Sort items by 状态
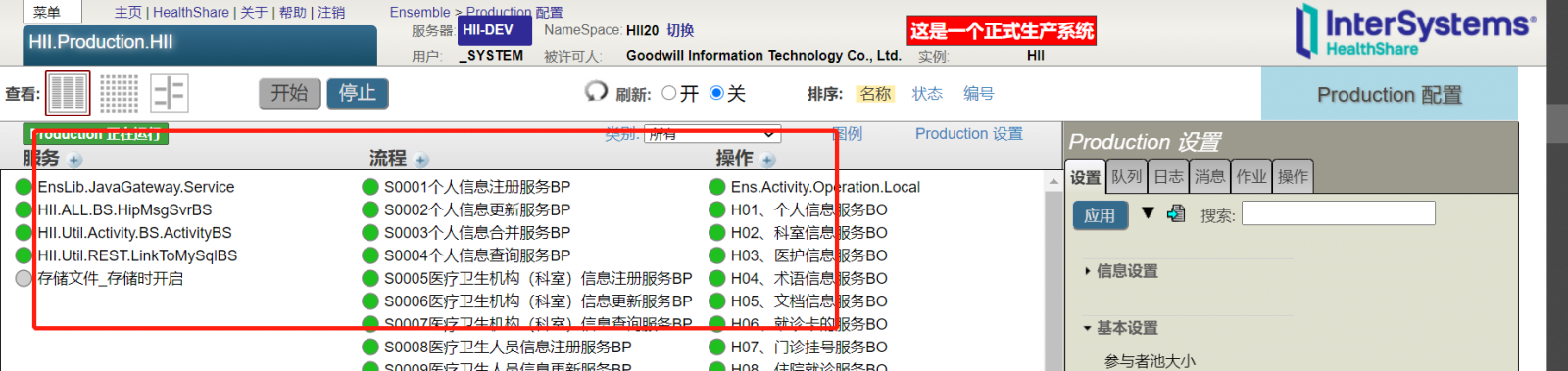Image resolution: width=1568 pixels, height=371 pixels. pyautogui.click(x=927, y=93)
